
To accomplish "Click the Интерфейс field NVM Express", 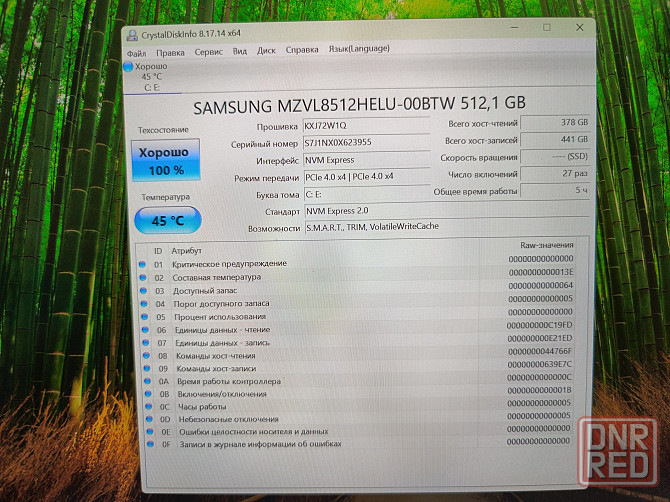I will pyautogui.click(x=366, y=160).
